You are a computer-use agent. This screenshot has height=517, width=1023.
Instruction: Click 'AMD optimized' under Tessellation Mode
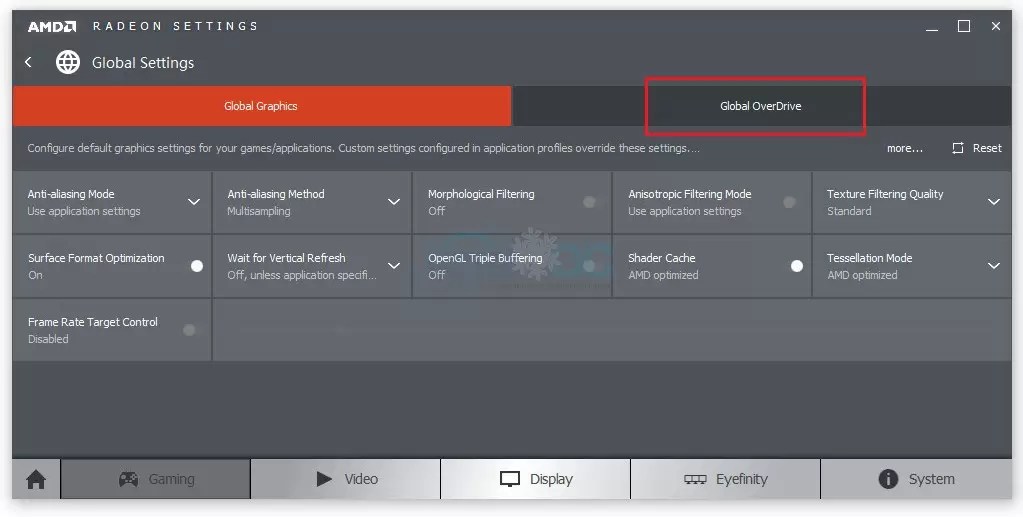coord(863,275)
